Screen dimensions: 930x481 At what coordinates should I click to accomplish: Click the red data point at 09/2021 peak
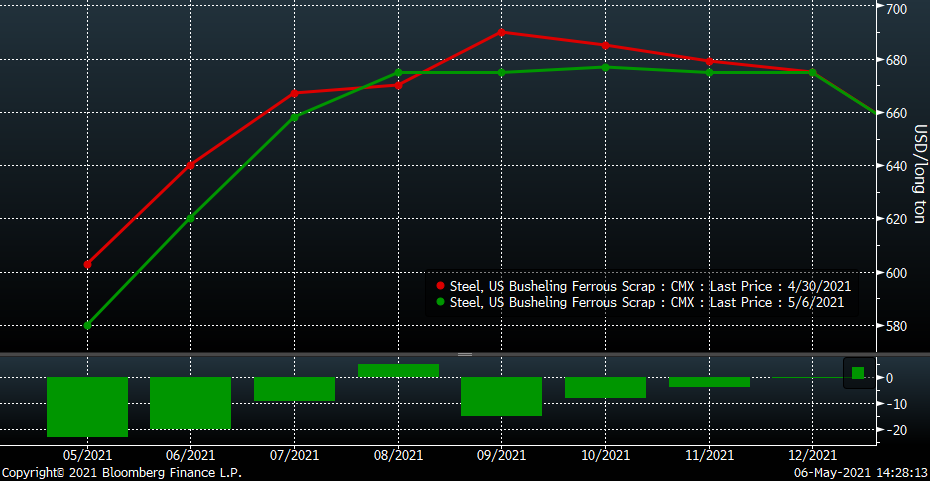[x=501, y=32]
